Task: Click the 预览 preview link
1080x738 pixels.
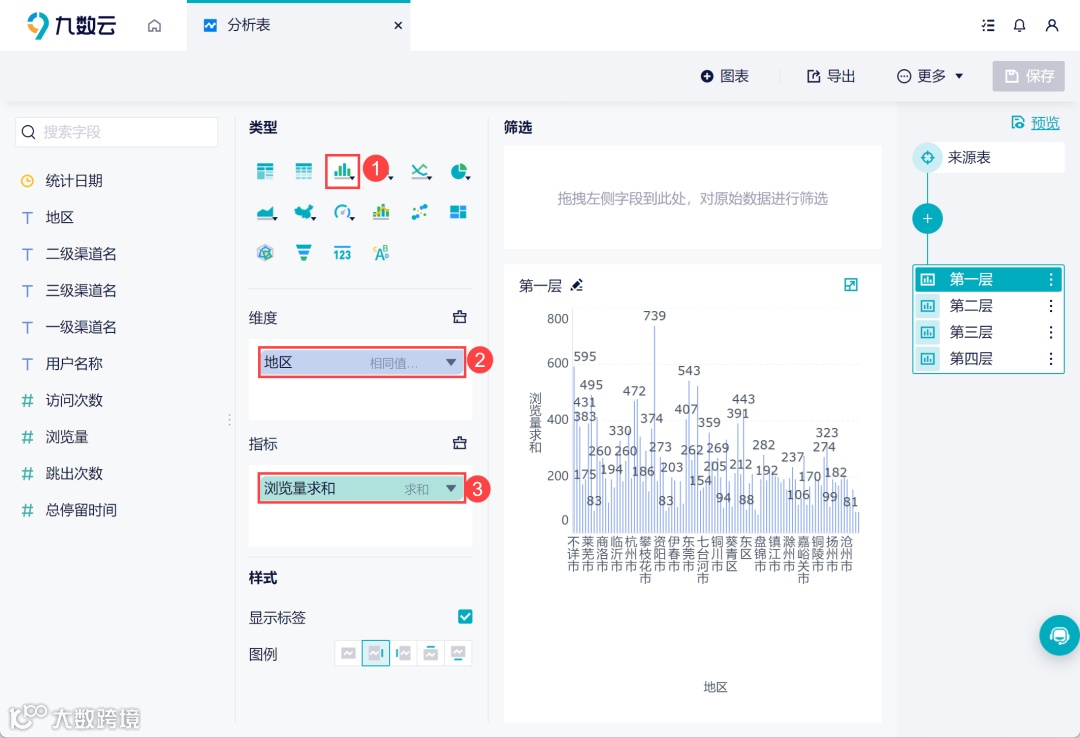Action: pyautogui.click(x=1040, y=121)
